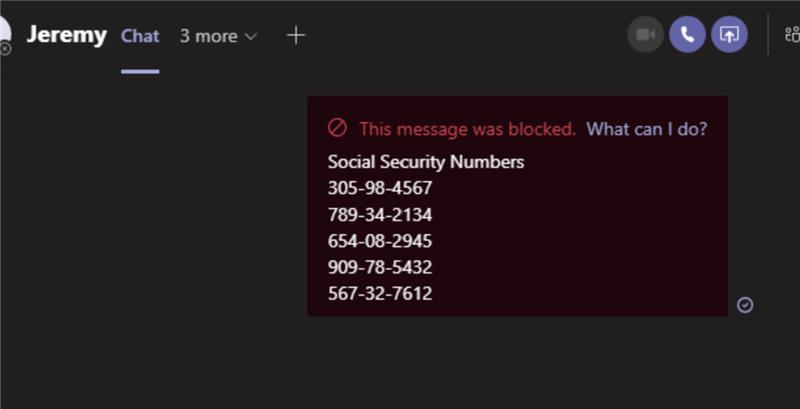The width and height of the screenshot is (800, 409).
Task: Click the message line starting with 654
Action: (x=380, y=241)
